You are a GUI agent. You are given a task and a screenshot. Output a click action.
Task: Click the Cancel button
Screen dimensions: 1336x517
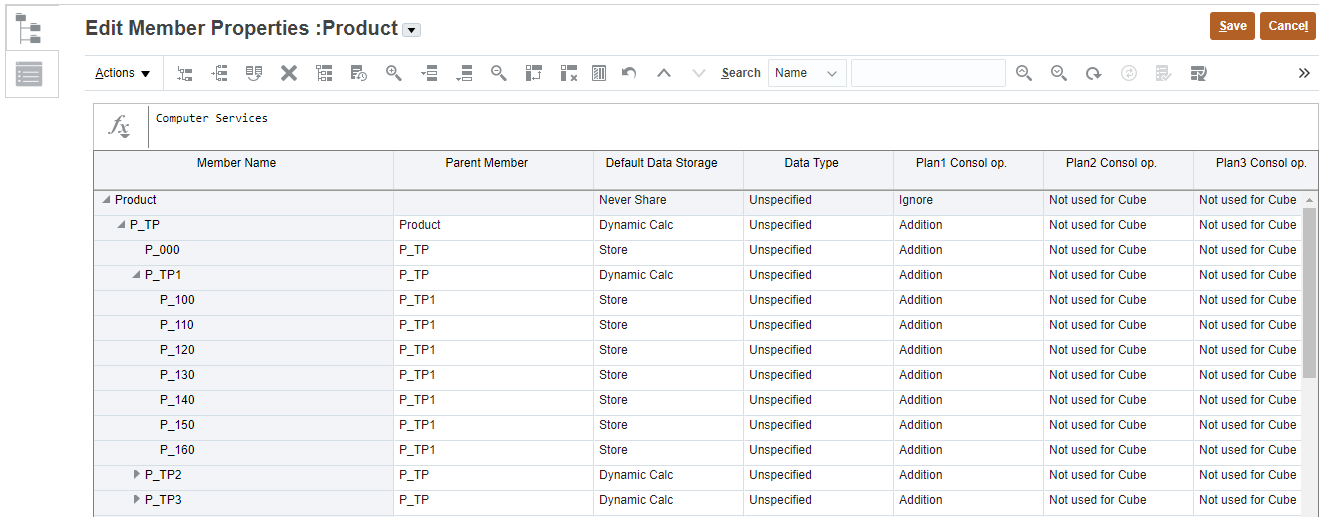click(1288, 26)
